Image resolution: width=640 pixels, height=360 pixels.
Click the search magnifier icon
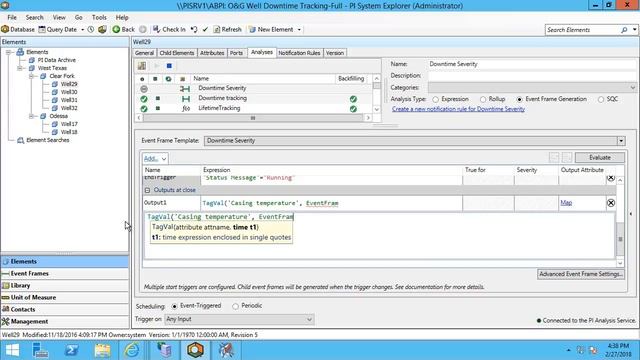(624, 30)
